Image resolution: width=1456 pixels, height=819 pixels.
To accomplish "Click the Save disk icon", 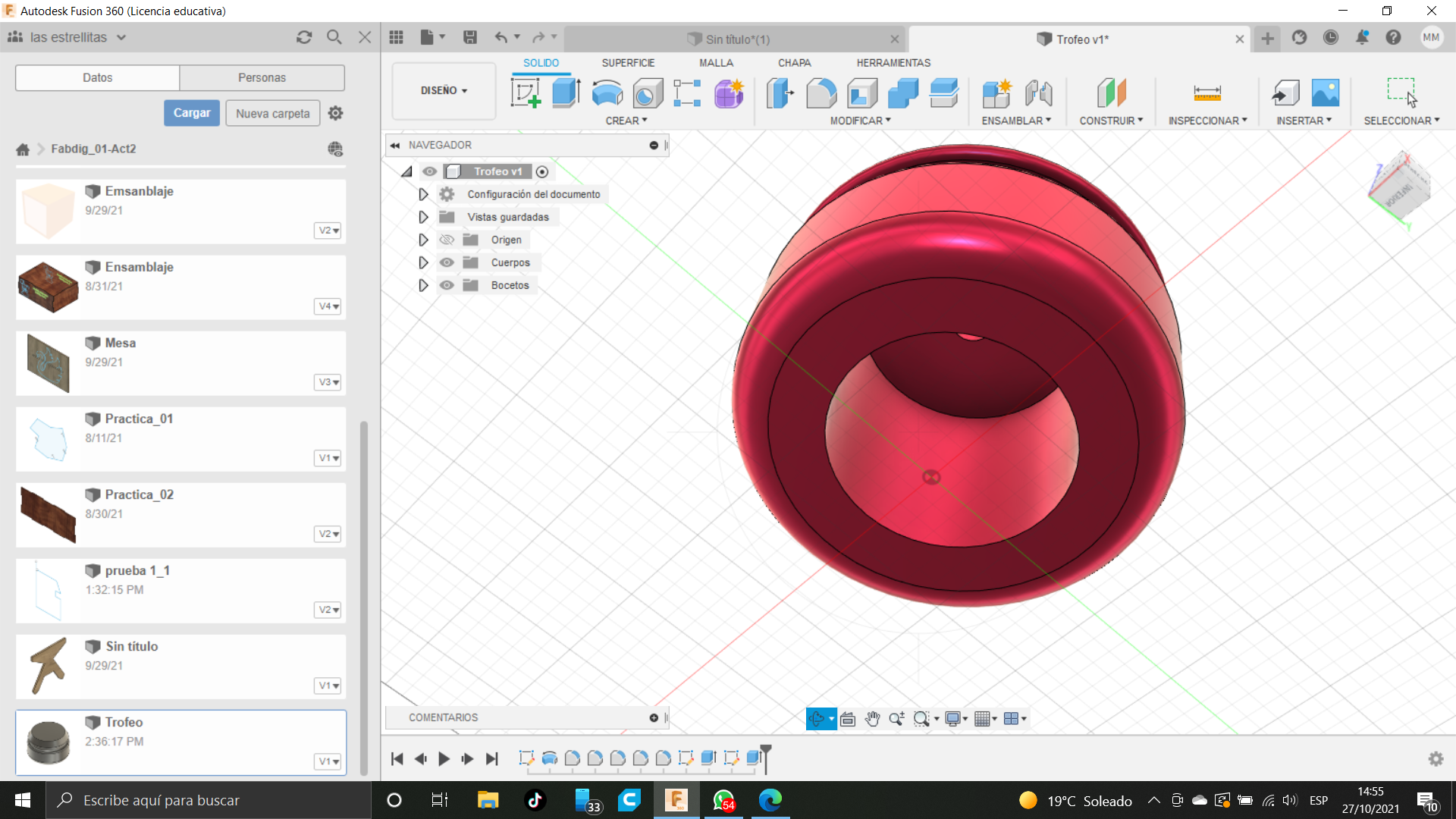I will click(x=470, y=37).
